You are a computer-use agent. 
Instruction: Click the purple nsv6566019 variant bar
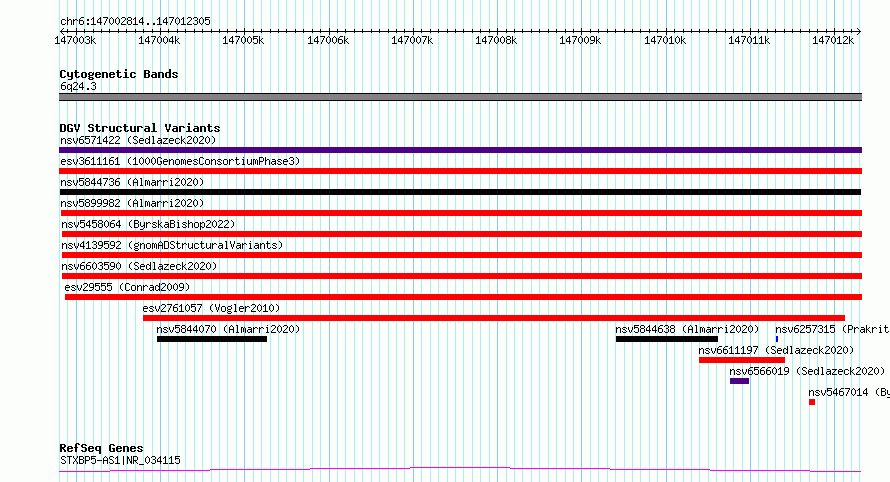click(740, 381)
